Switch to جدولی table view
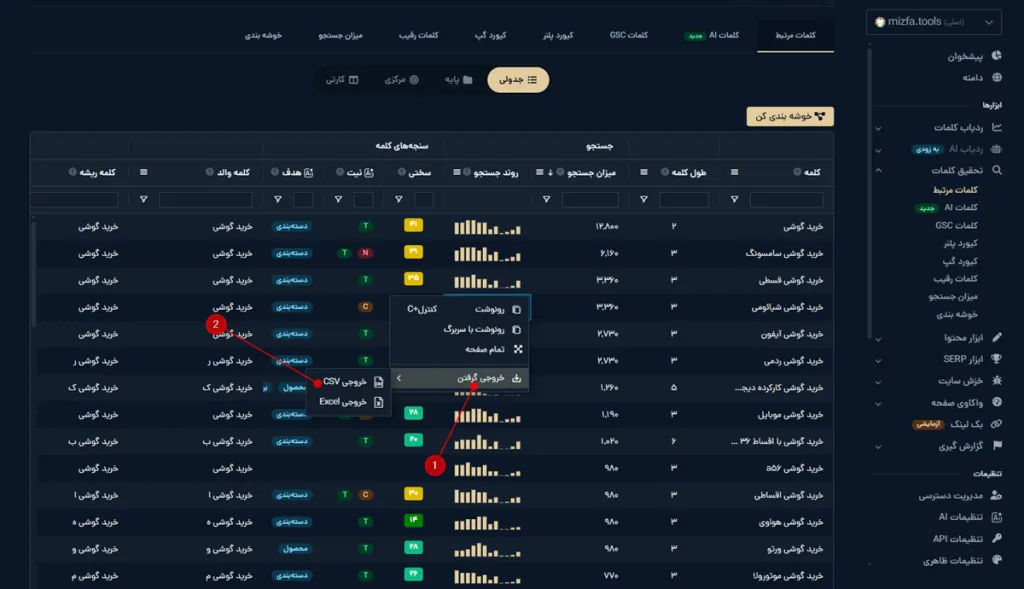The width and height of the screenshot is (1024, 589). (x=518, y=80)
